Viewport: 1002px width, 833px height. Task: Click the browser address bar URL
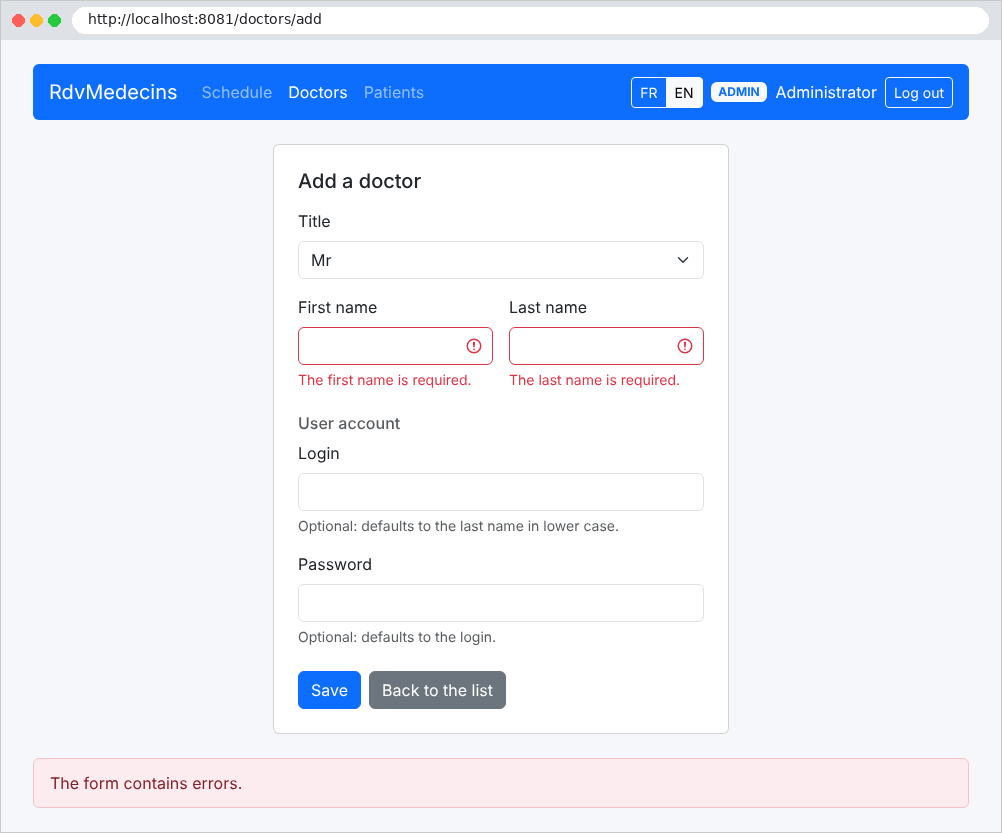click(204, 19)
